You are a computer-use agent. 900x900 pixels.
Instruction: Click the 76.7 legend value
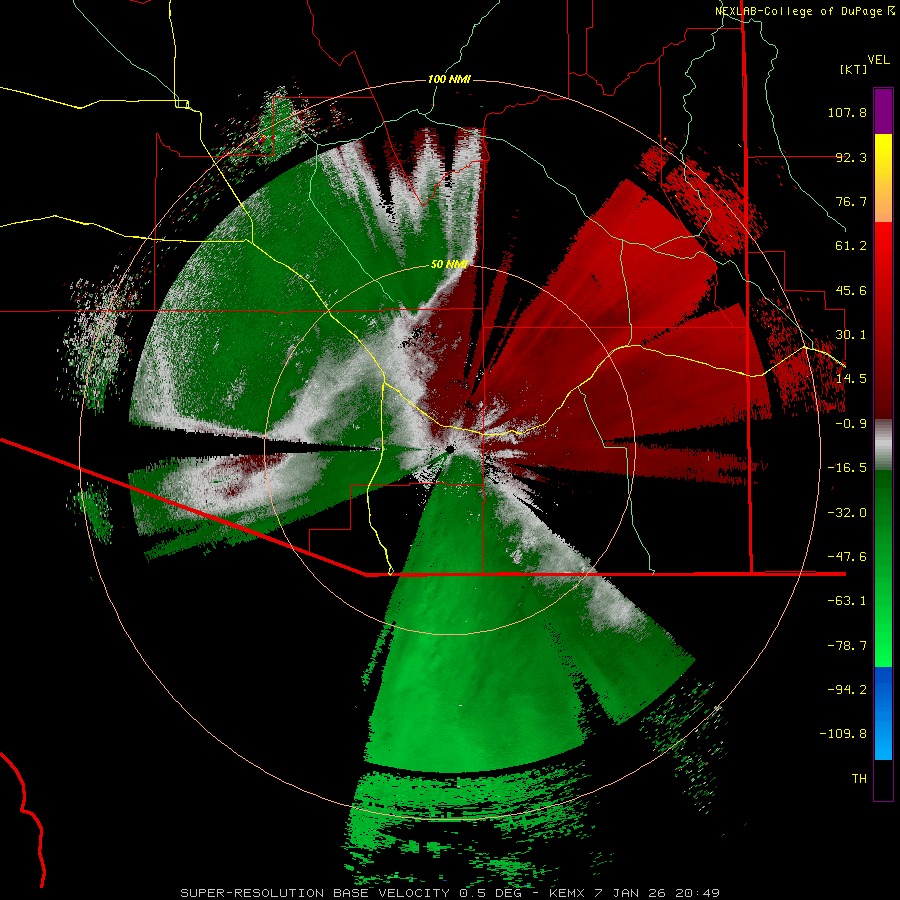coord(851,201)
